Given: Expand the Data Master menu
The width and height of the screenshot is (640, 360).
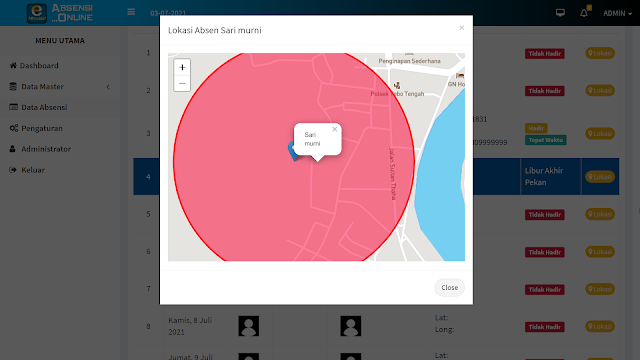Looking at the screenshot, I should [x=60, y=87].
